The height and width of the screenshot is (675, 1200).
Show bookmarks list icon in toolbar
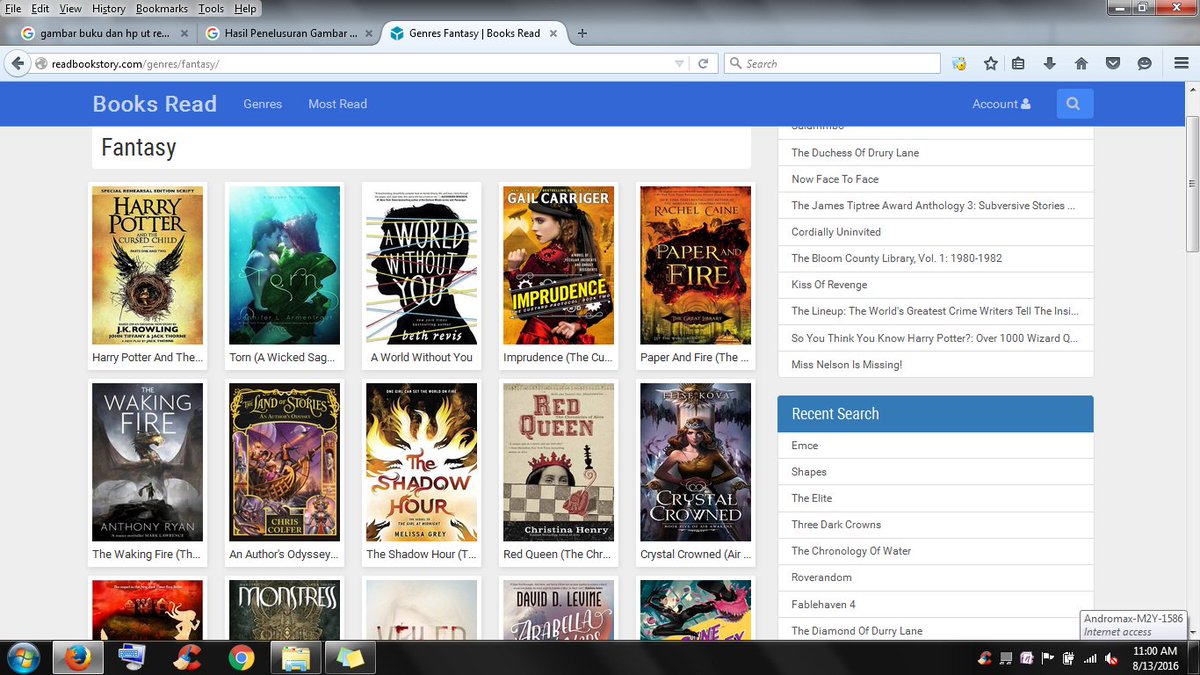coord(1018,63)
